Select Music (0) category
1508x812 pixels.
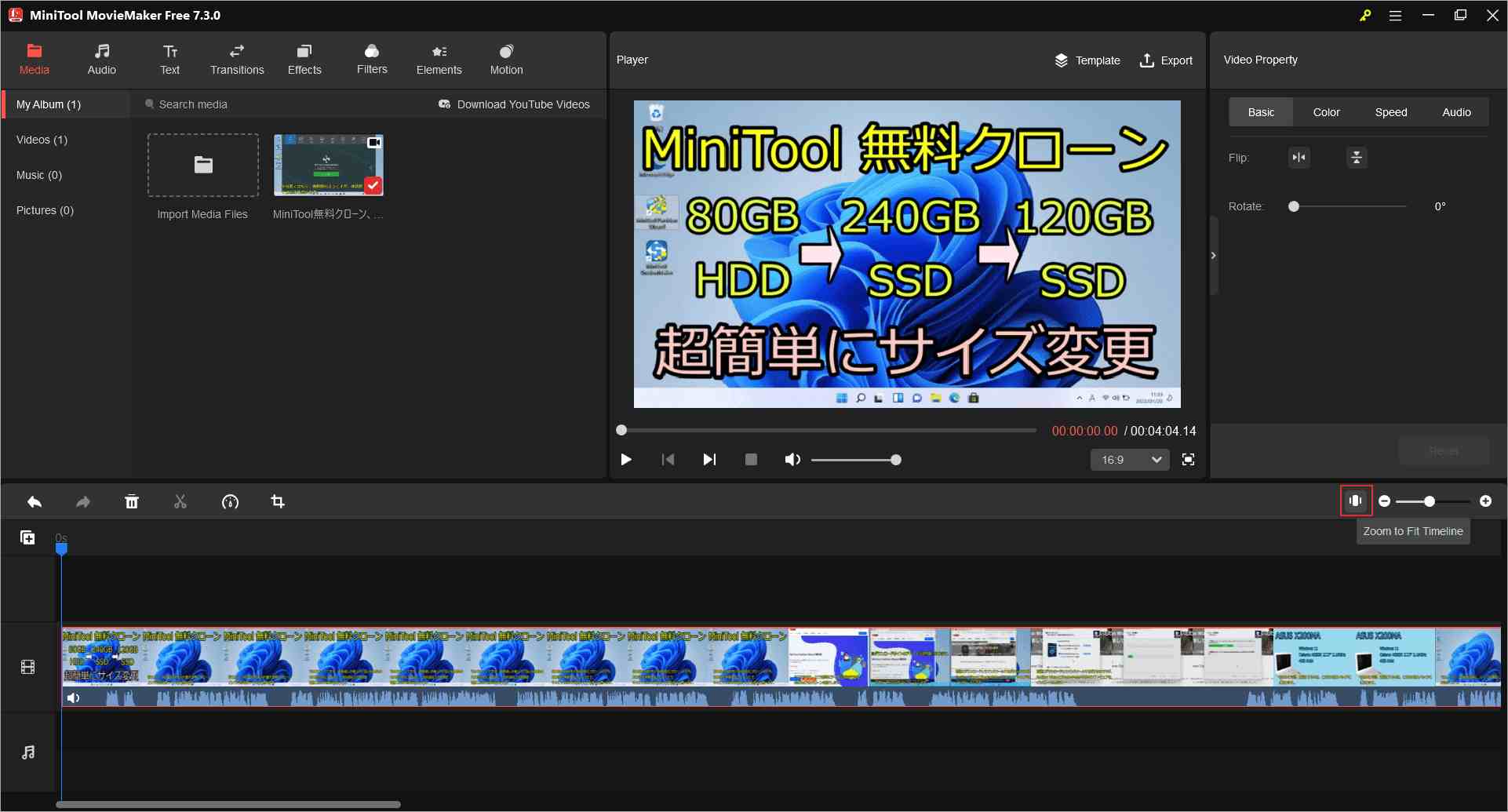tap(39, 175)
